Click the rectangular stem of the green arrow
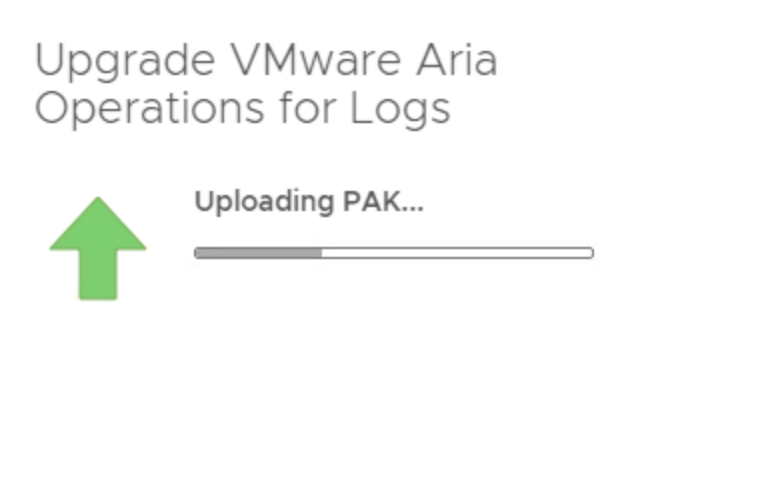The height and width of the screenshot is (500, 774). (98, 275)
